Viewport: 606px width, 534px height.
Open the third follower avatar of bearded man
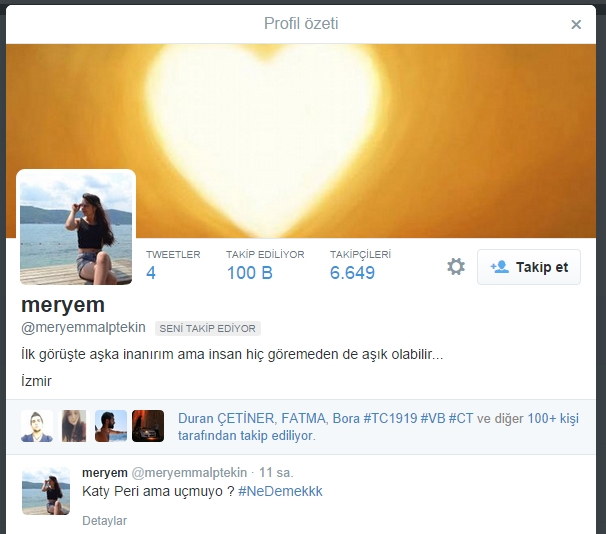[x=111, y=426]
